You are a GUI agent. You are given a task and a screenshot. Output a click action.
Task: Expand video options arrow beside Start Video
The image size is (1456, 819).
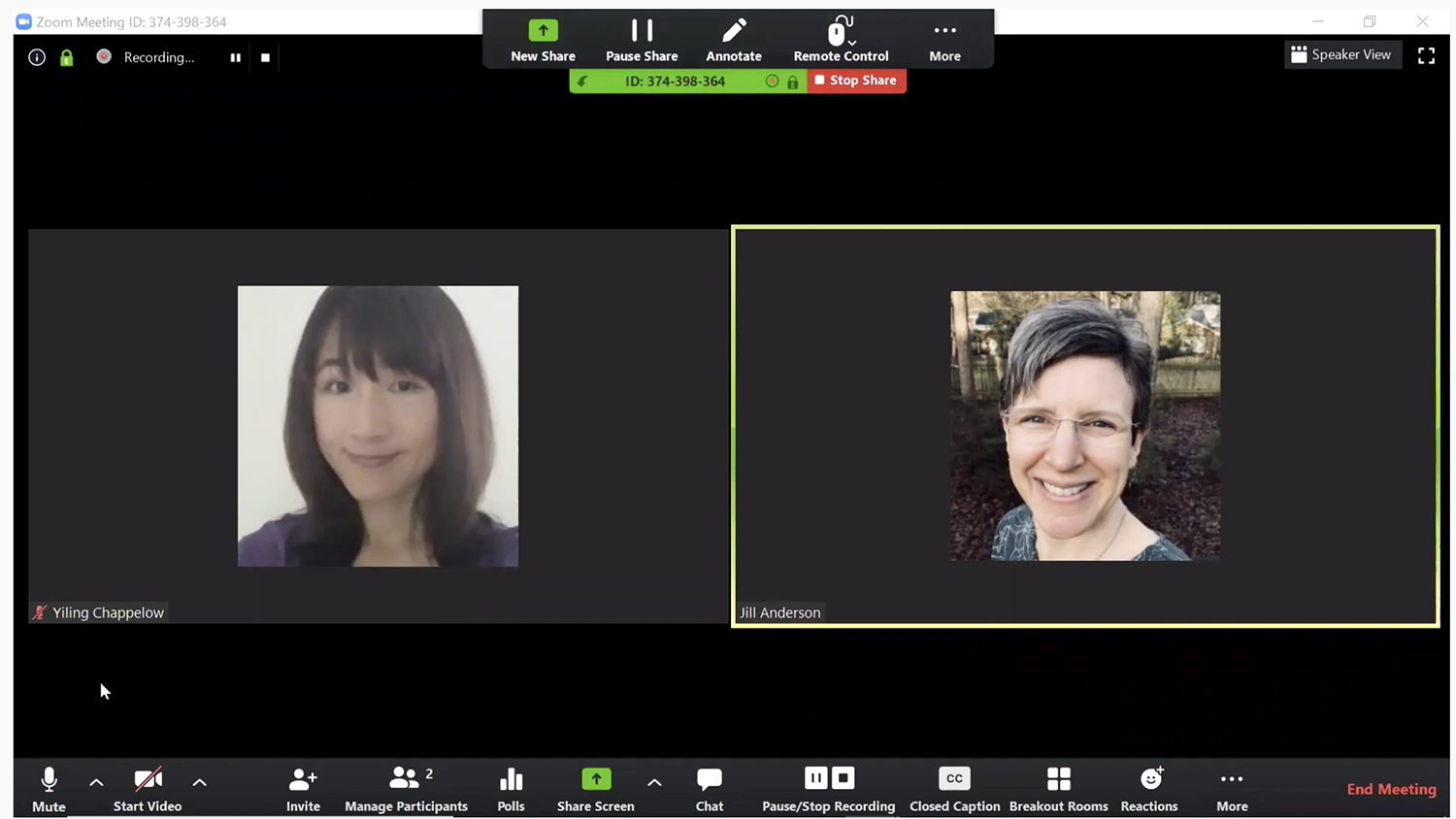(x=199, y=782)
